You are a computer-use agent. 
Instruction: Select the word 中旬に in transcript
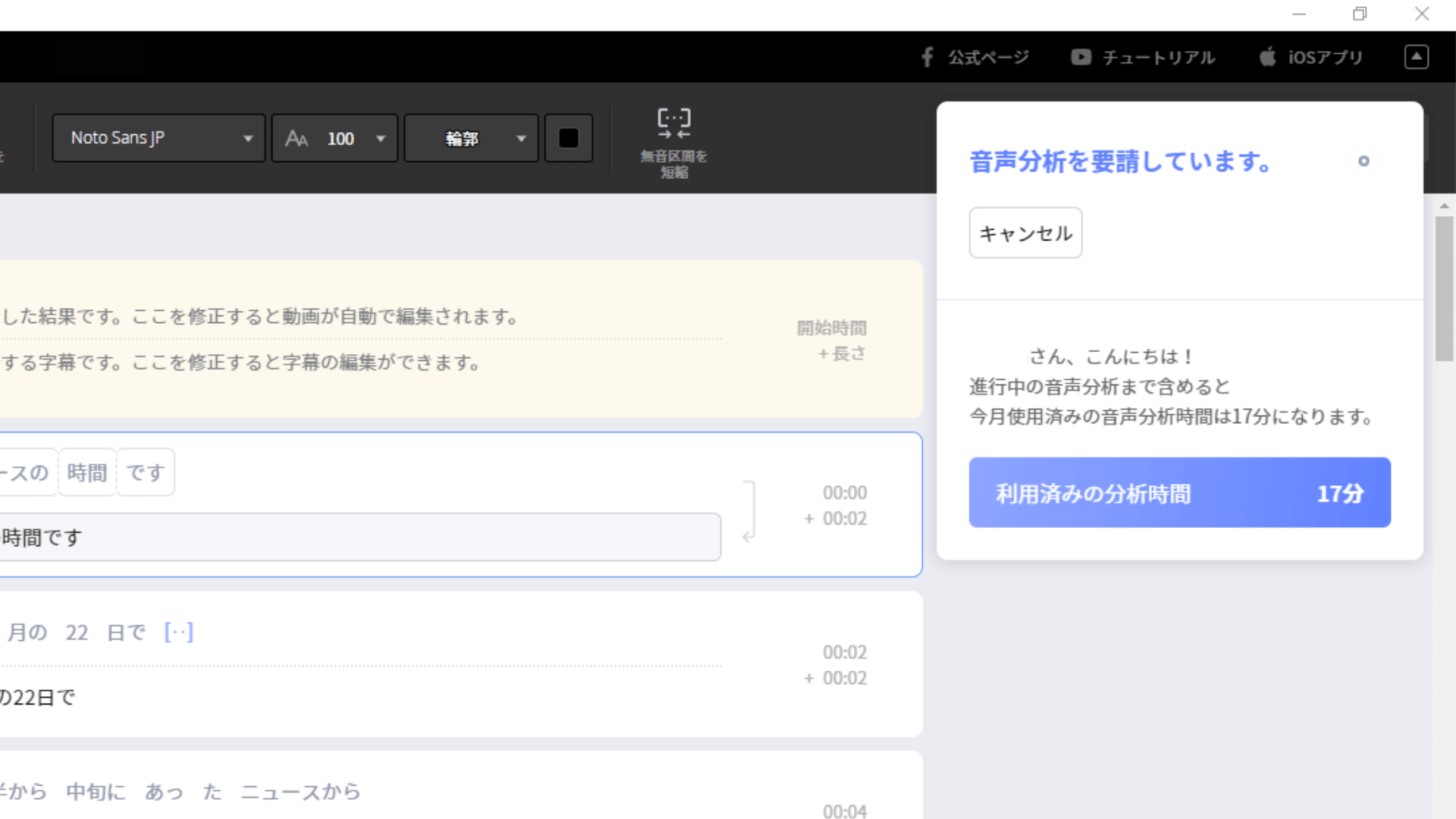[x=96, y=792]
